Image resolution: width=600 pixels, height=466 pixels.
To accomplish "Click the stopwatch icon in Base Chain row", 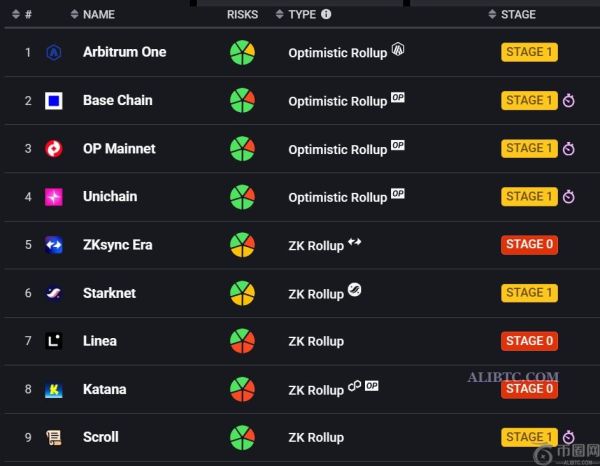I will click(569, 101).
